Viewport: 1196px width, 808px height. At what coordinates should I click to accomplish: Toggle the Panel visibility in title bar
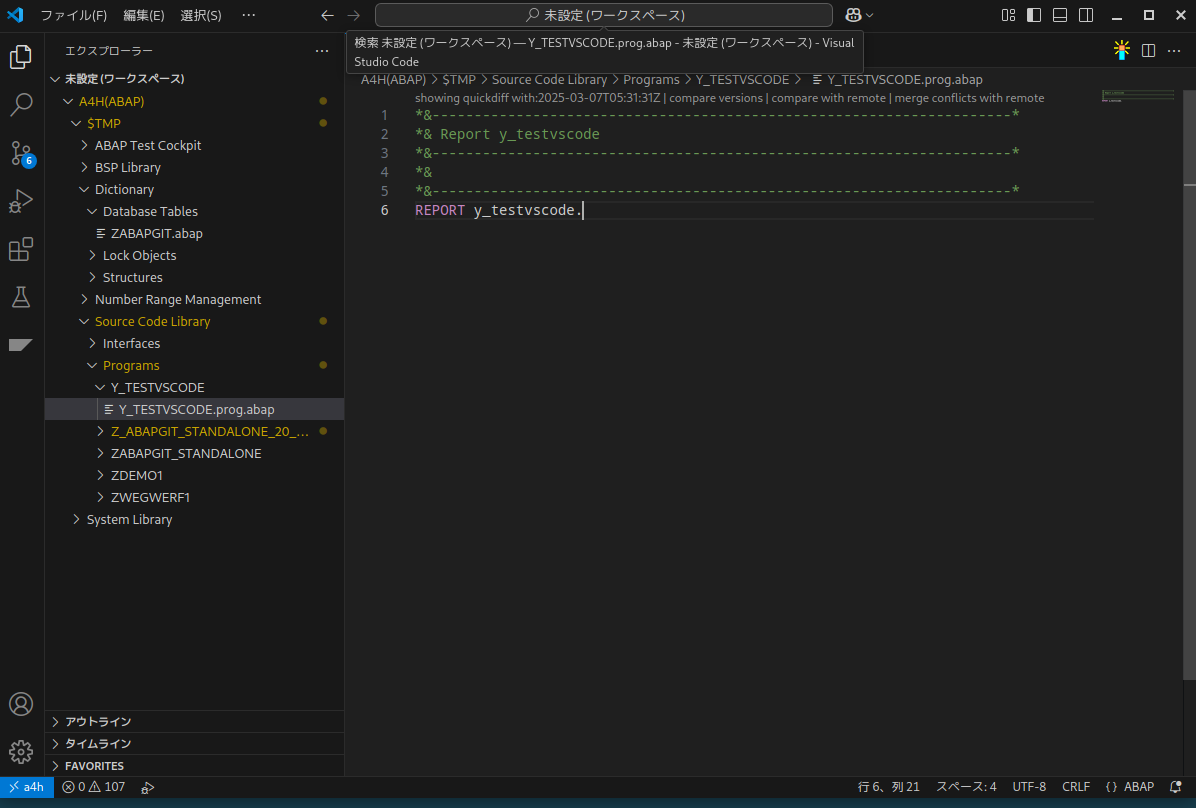pos(1059,15)
